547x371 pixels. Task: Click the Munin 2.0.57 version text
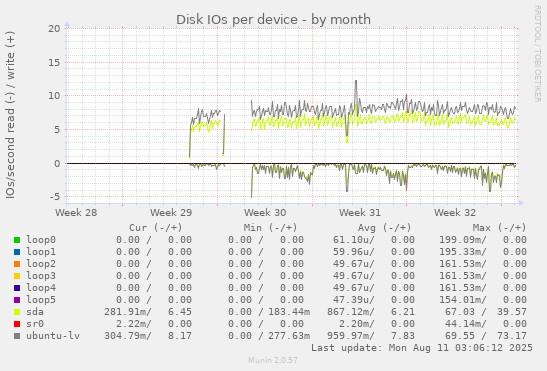tap(273, 360)
